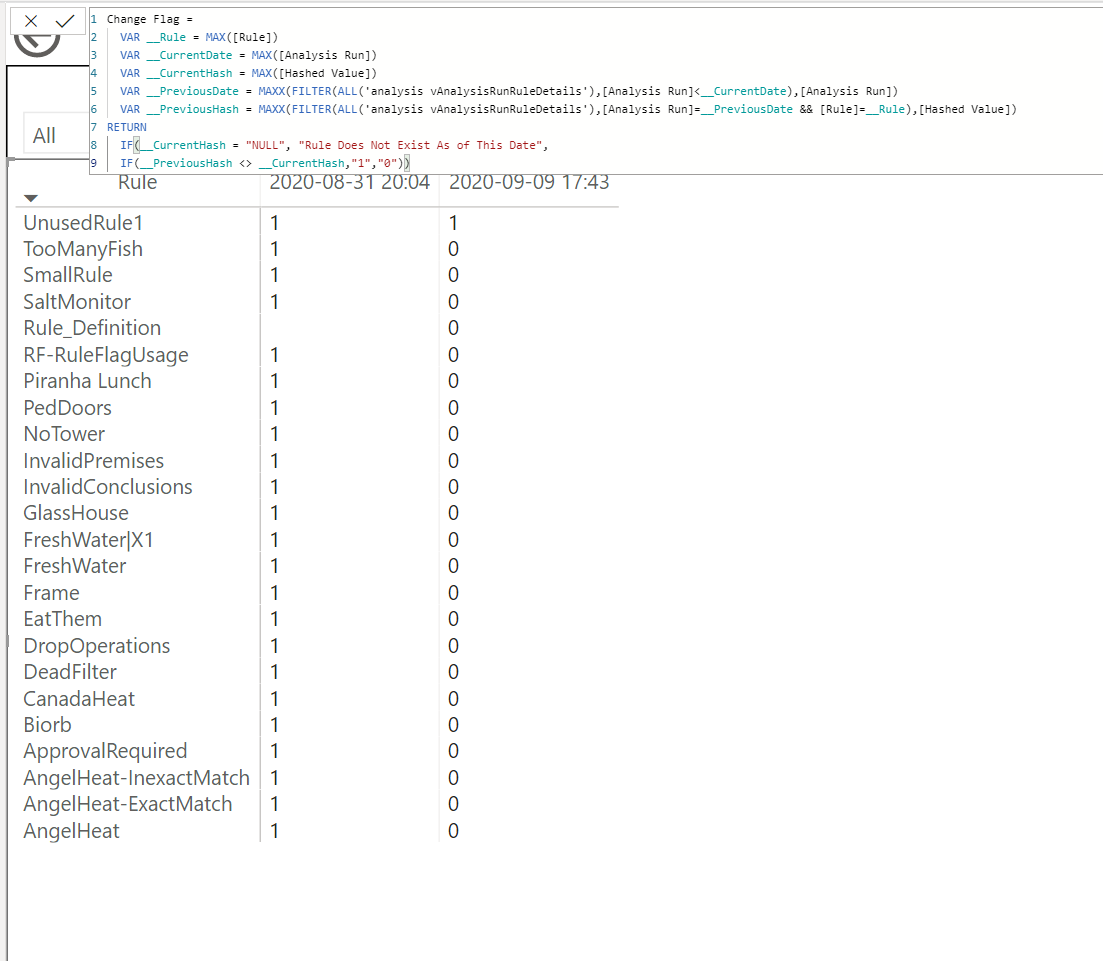Viewport: 1103px width, 961px height.
Task: Click AngelHeat value 0 under 2020-09-09
Action: pos(454,831)
